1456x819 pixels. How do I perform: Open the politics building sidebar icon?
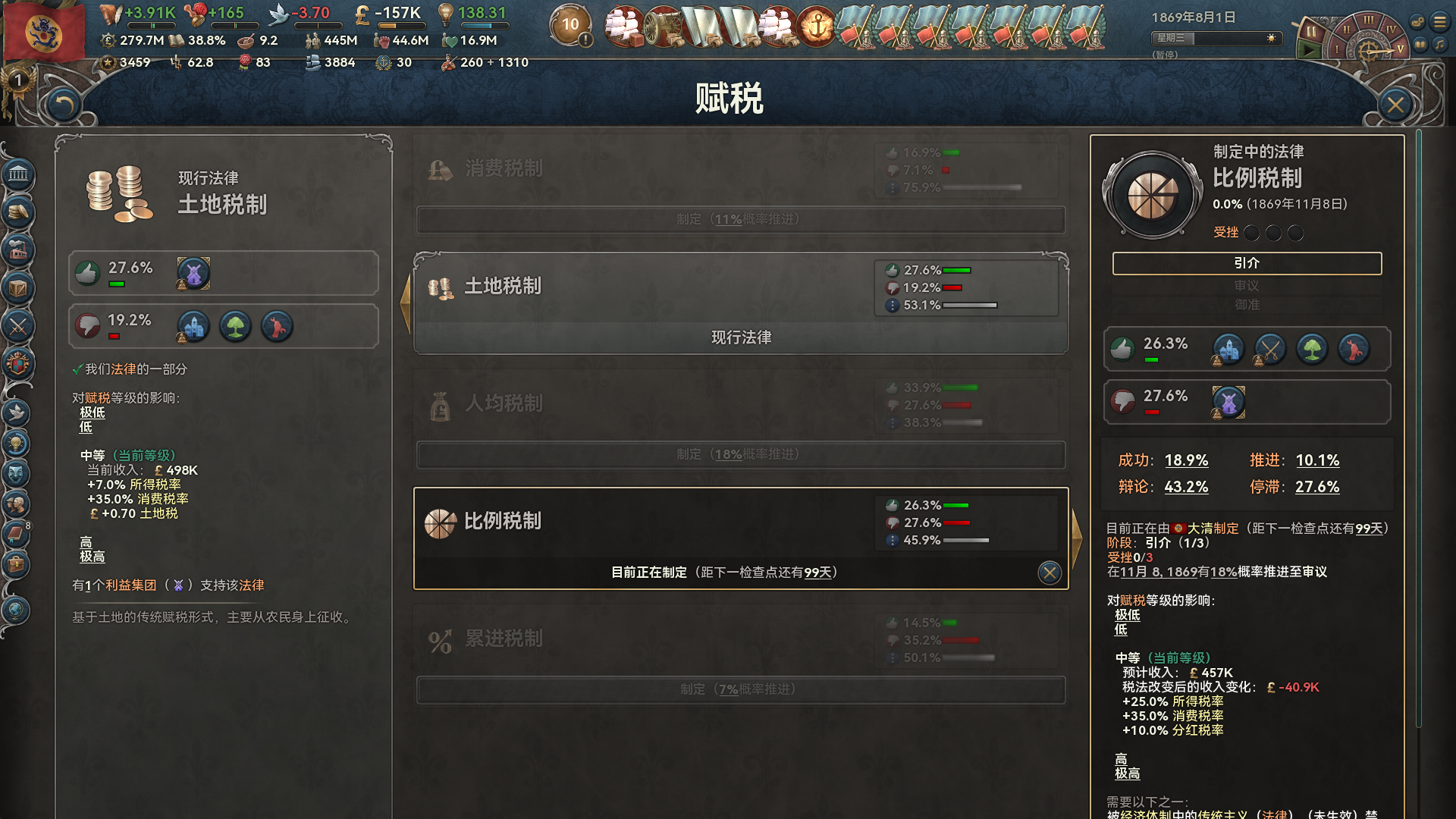(18, 175)
